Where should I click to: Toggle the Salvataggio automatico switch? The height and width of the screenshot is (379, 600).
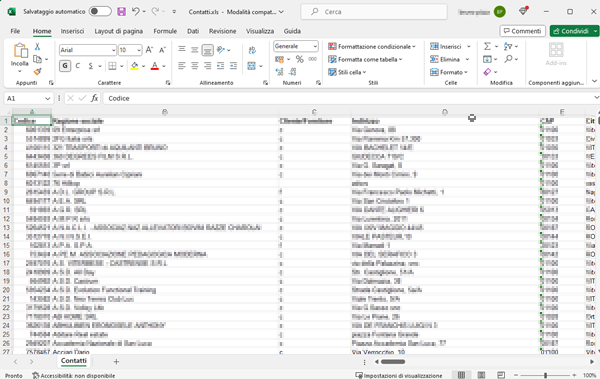pos(100,11)
